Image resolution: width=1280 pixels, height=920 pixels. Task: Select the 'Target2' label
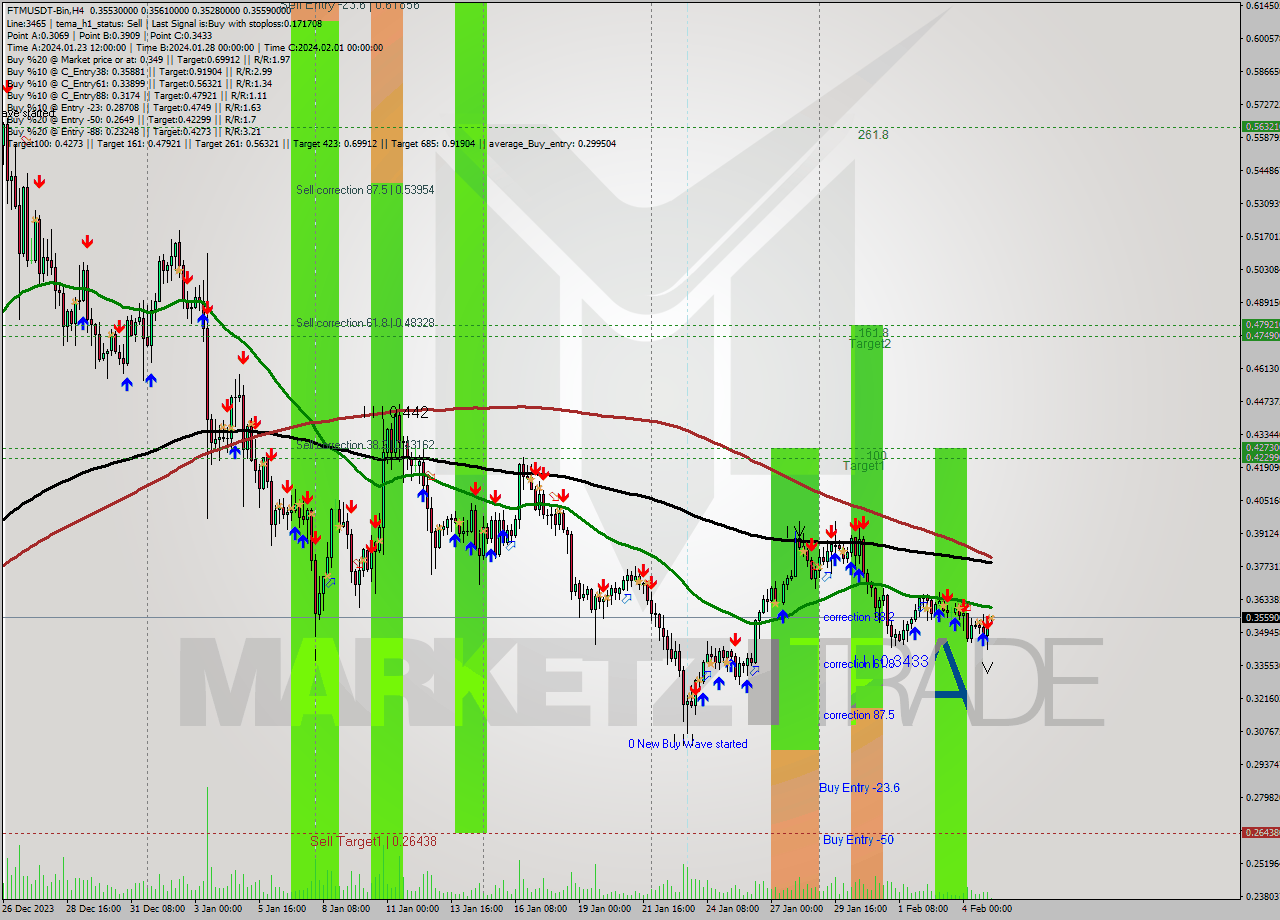click(x=870, y=344)
